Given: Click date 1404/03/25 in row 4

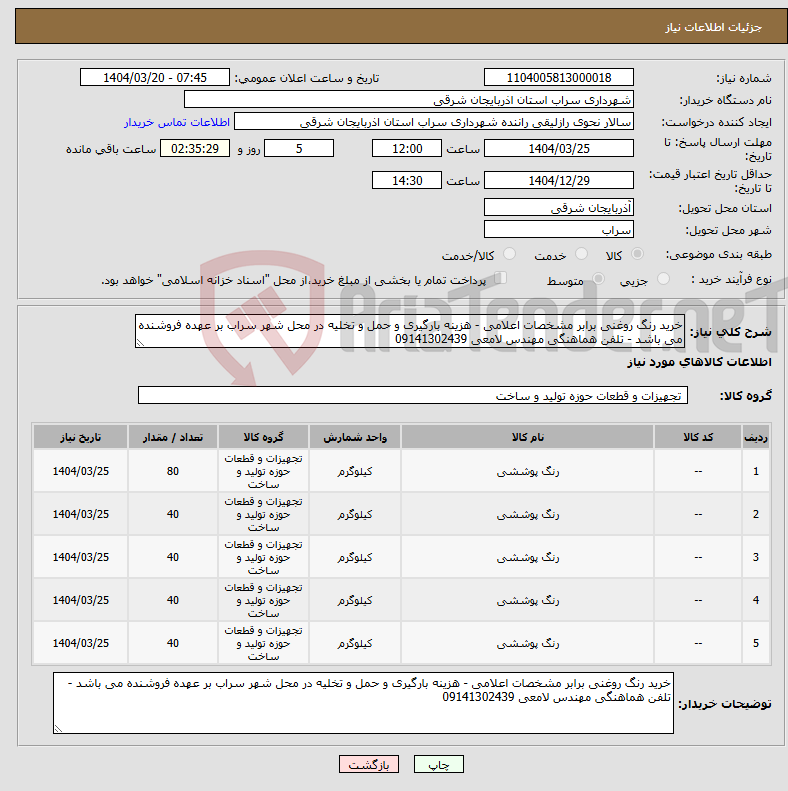Looking at the screenshot, I should (x=81, y=600).
